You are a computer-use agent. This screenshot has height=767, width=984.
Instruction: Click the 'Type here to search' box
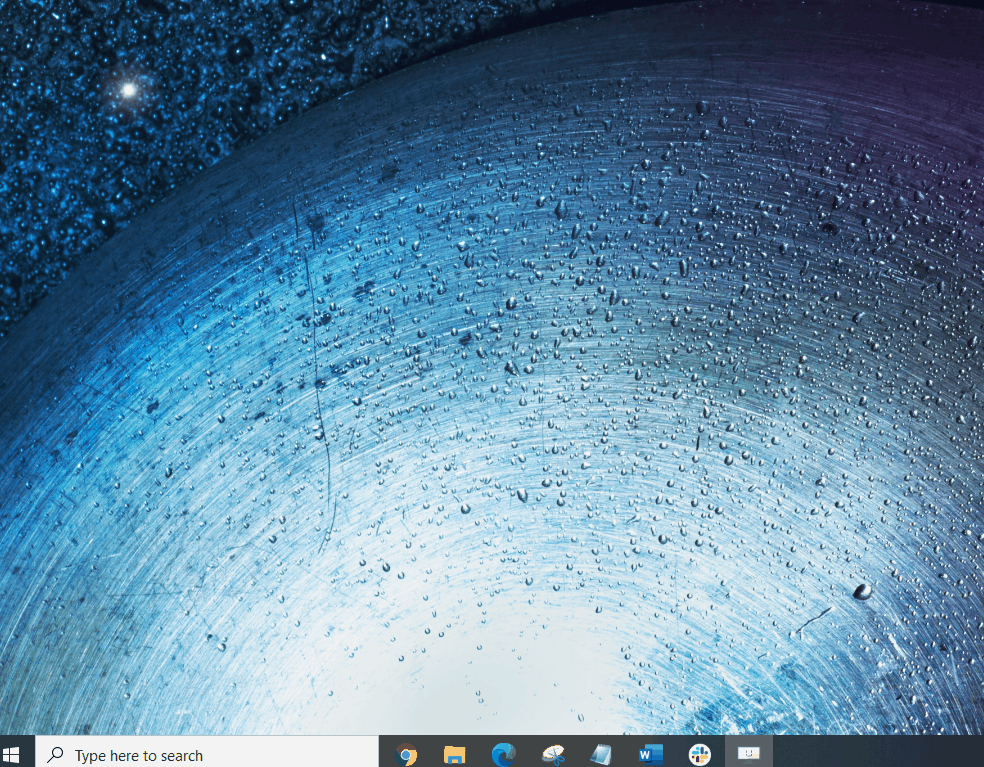point(207,753)
